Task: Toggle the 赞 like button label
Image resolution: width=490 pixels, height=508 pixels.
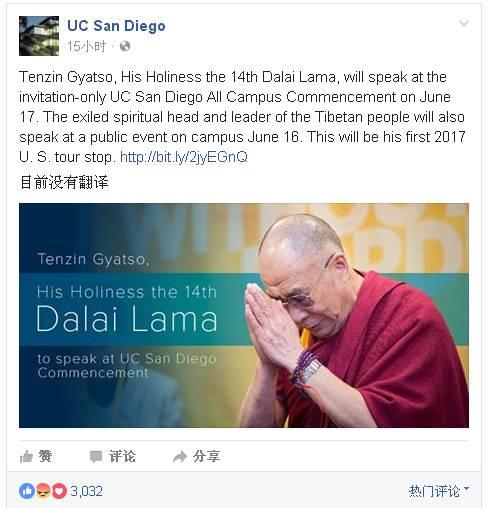Action: click(45, 456)
